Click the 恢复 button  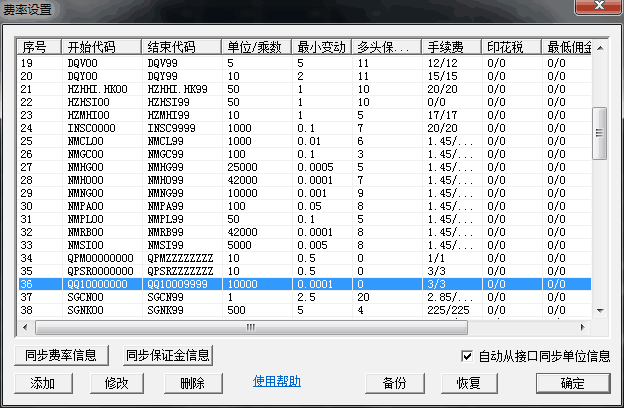[x=469, y=383]
